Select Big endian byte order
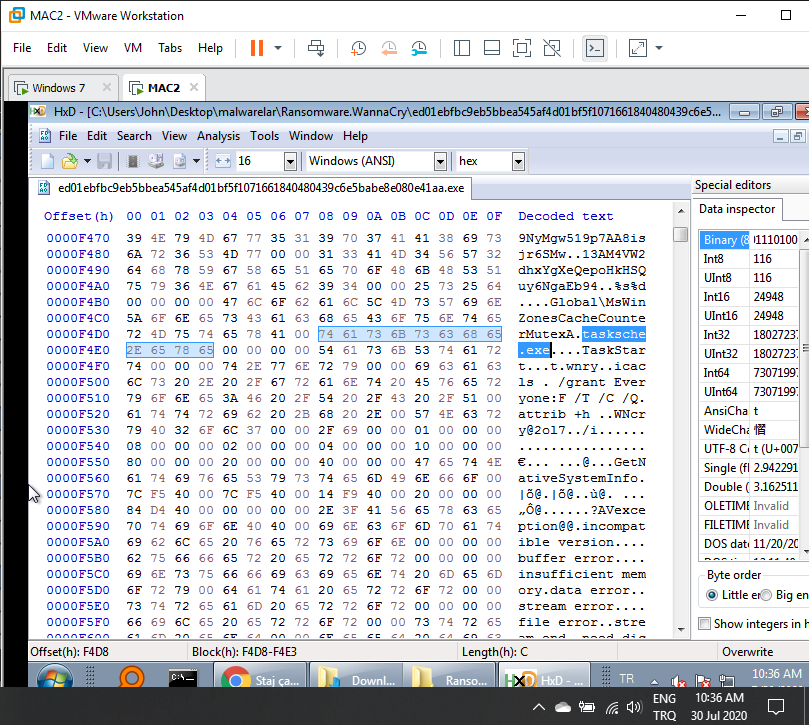Screen dimensions: 809x725 [x=766, y=595]
